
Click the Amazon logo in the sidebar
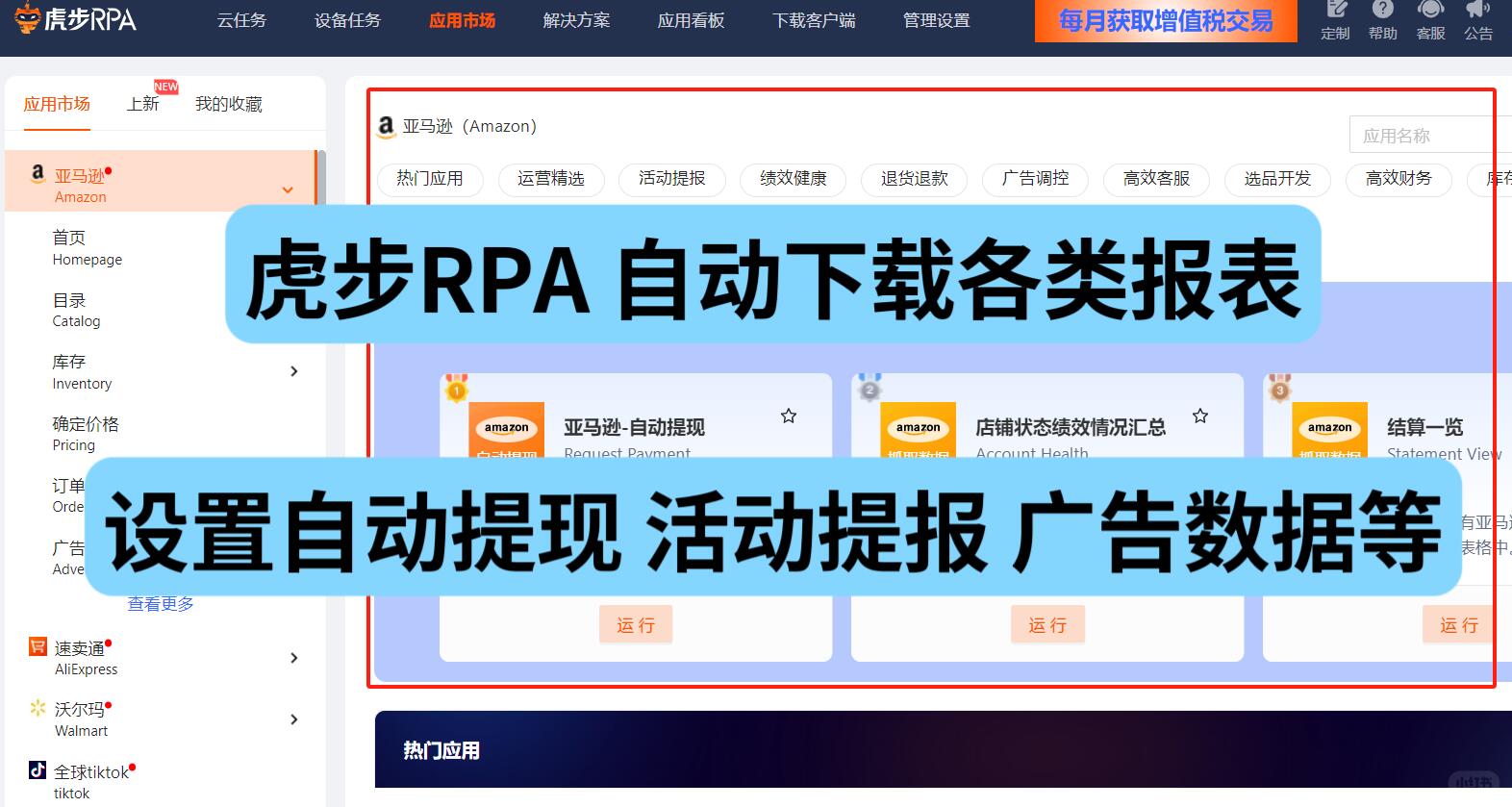coord(38,173)
